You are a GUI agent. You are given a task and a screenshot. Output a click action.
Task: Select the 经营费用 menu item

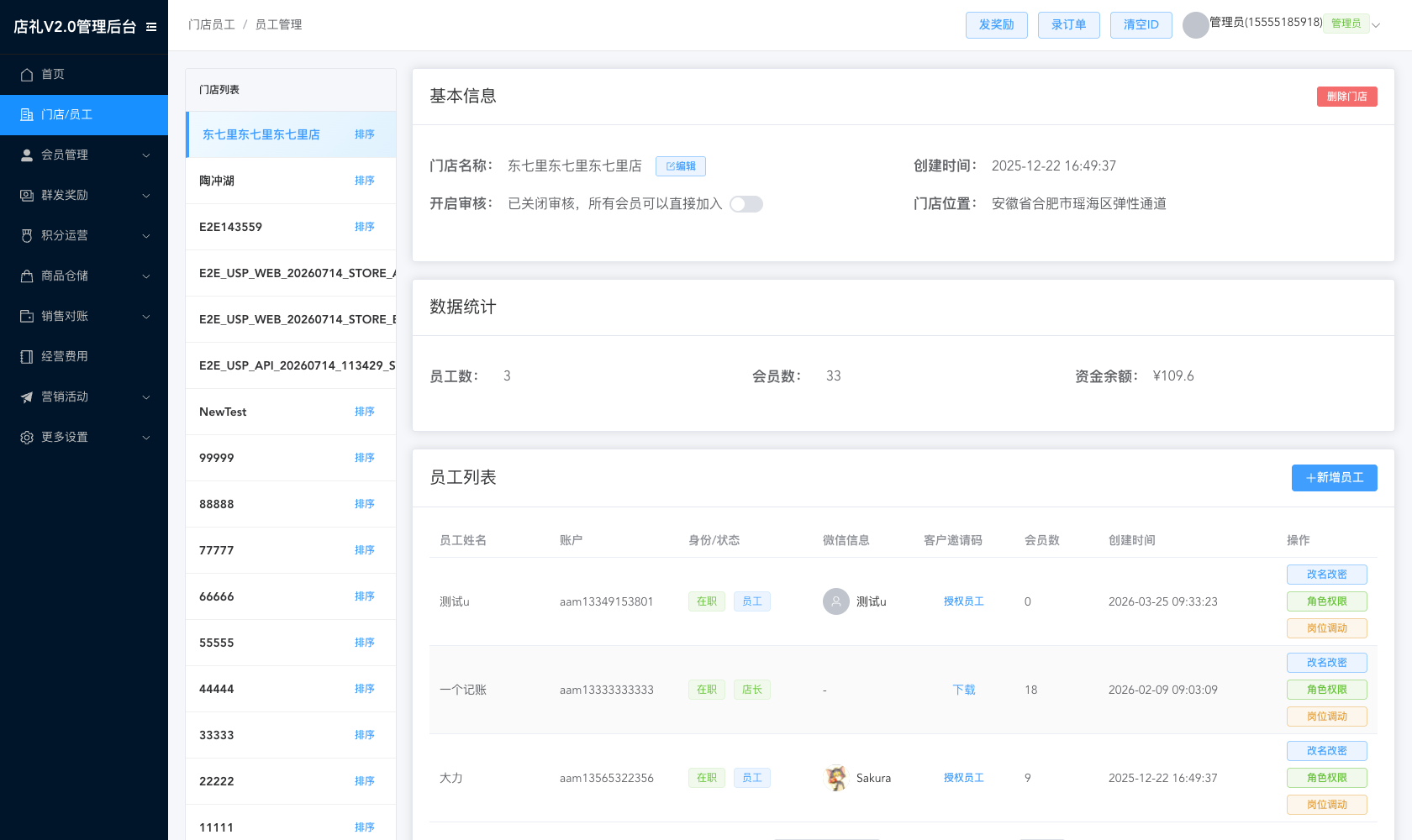(84, 357)
